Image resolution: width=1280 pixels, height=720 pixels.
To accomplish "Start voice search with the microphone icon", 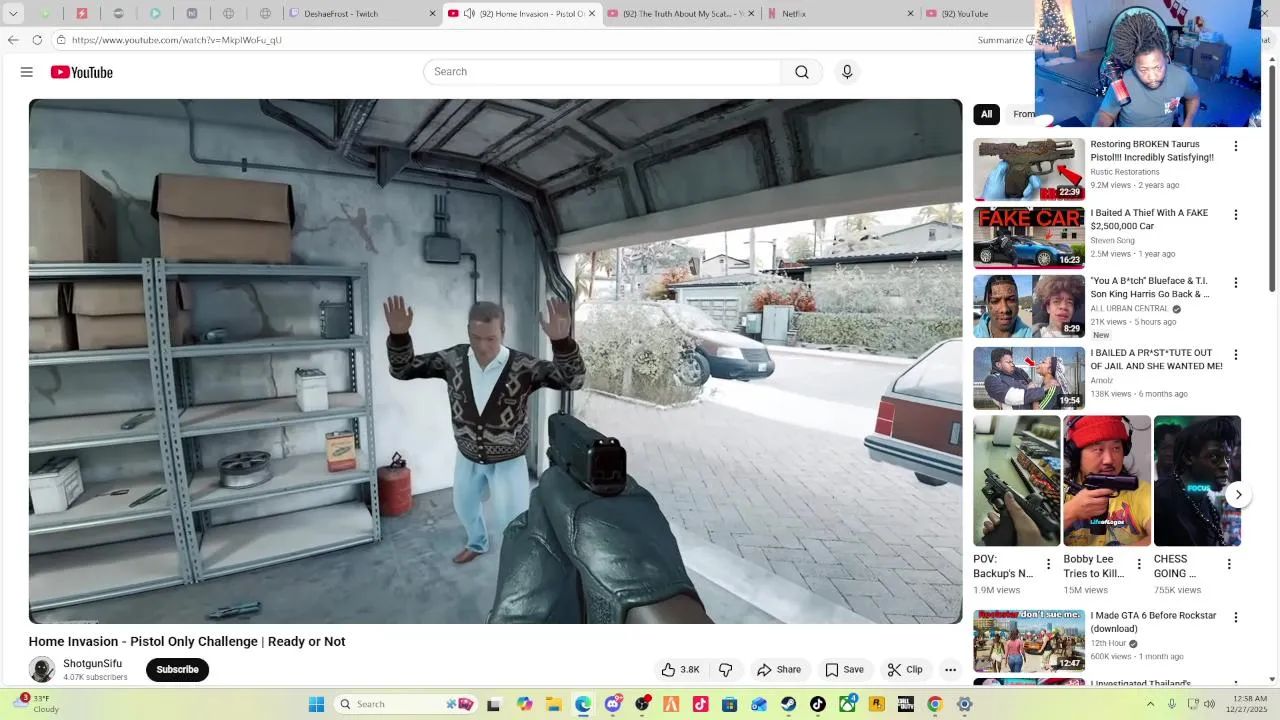I will point(847,72).
